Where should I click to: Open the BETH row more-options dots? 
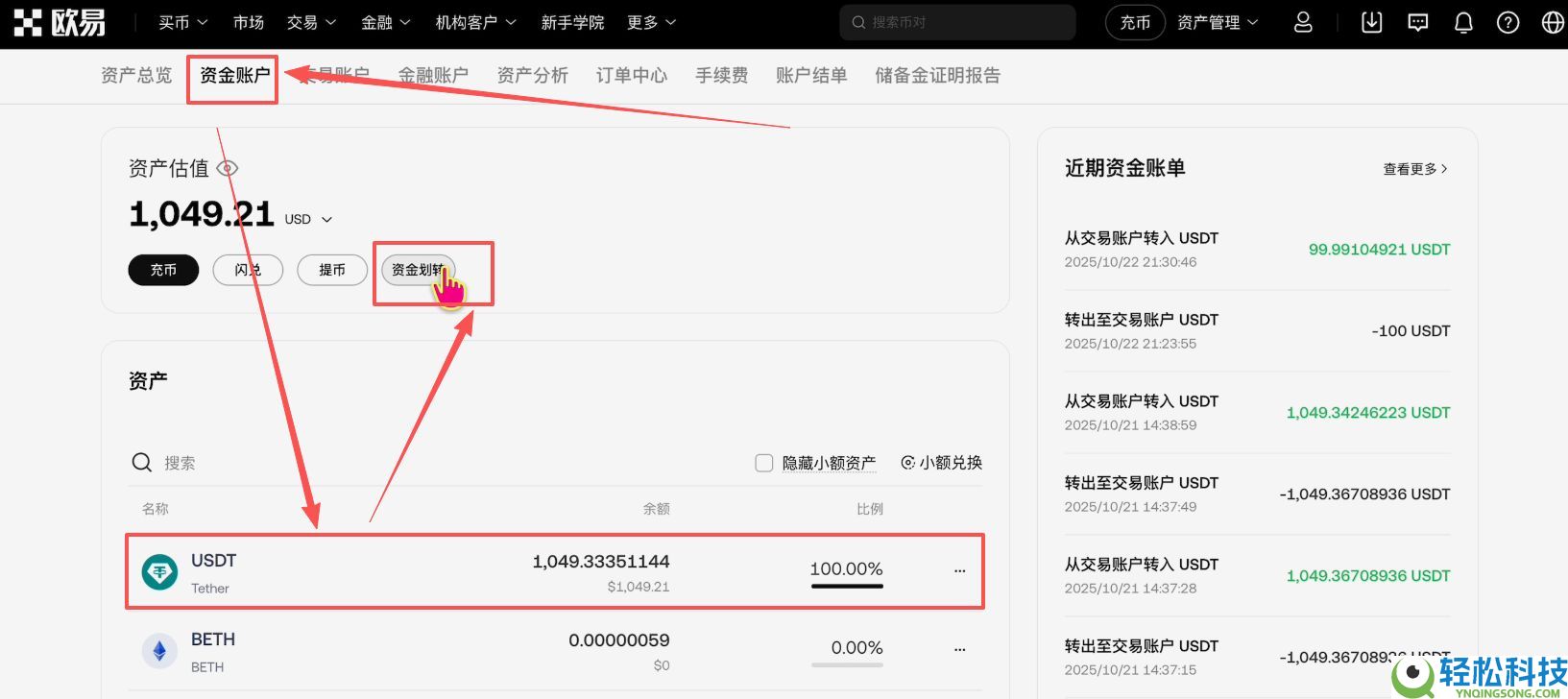959,649
